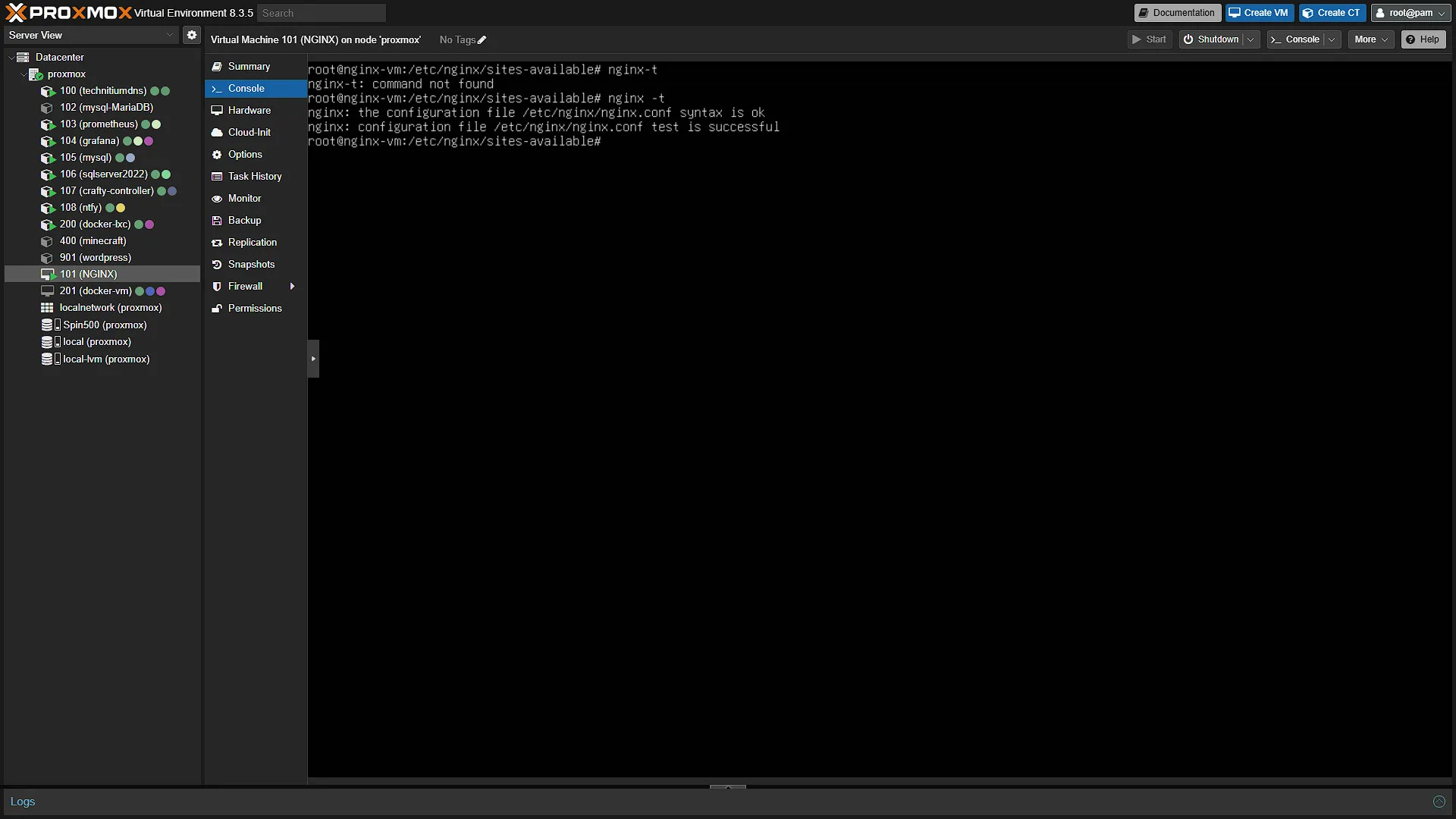Click the Replication icon

217,243
